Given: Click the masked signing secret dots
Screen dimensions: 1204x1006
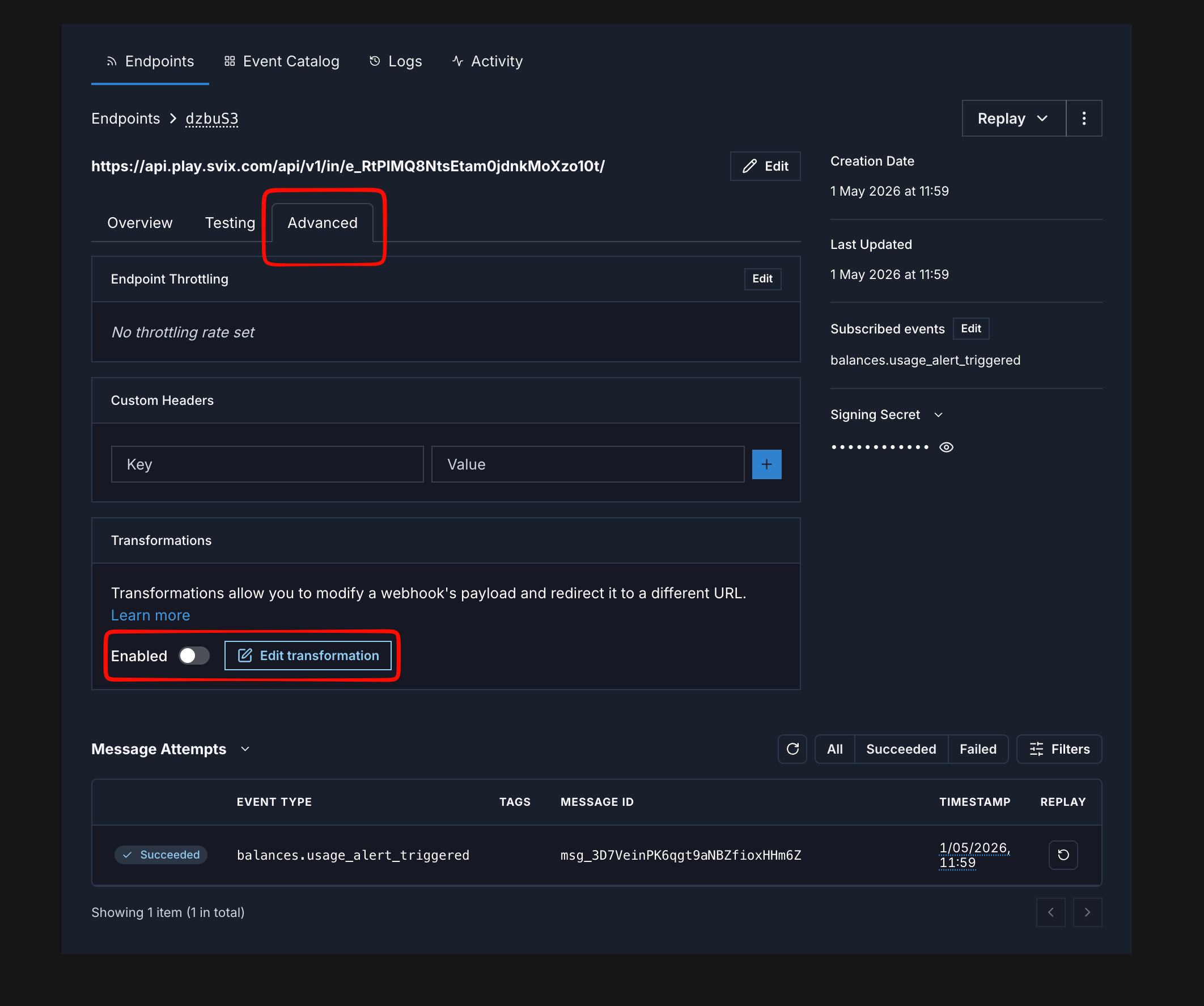Looking at the screenshot, I should click(x=880, y=447).
